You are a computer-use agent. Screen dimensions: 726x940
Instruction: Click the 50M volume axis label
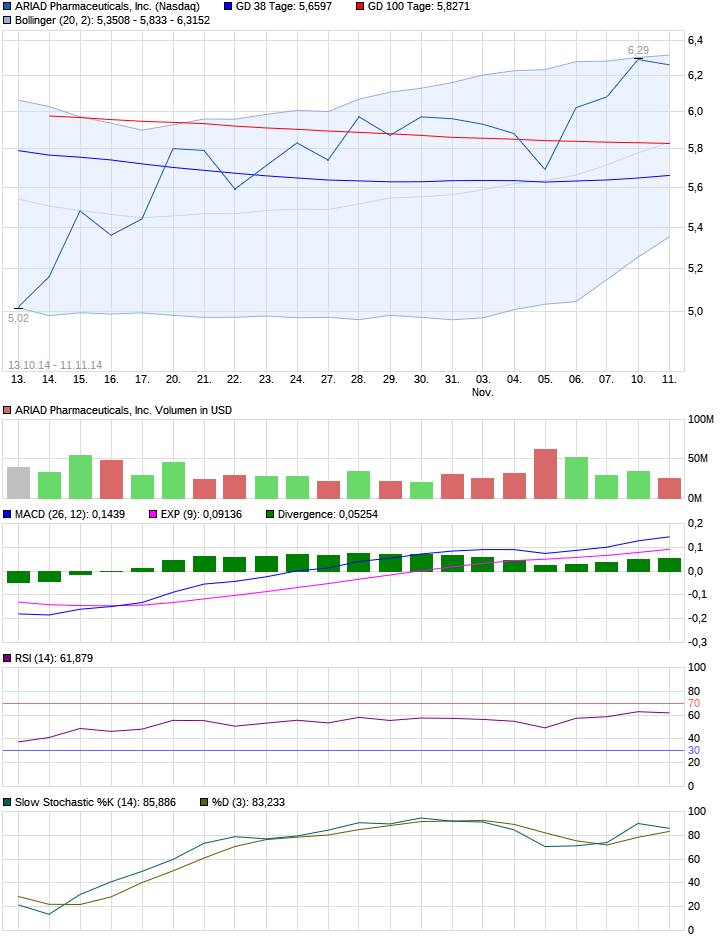(698, 459)
